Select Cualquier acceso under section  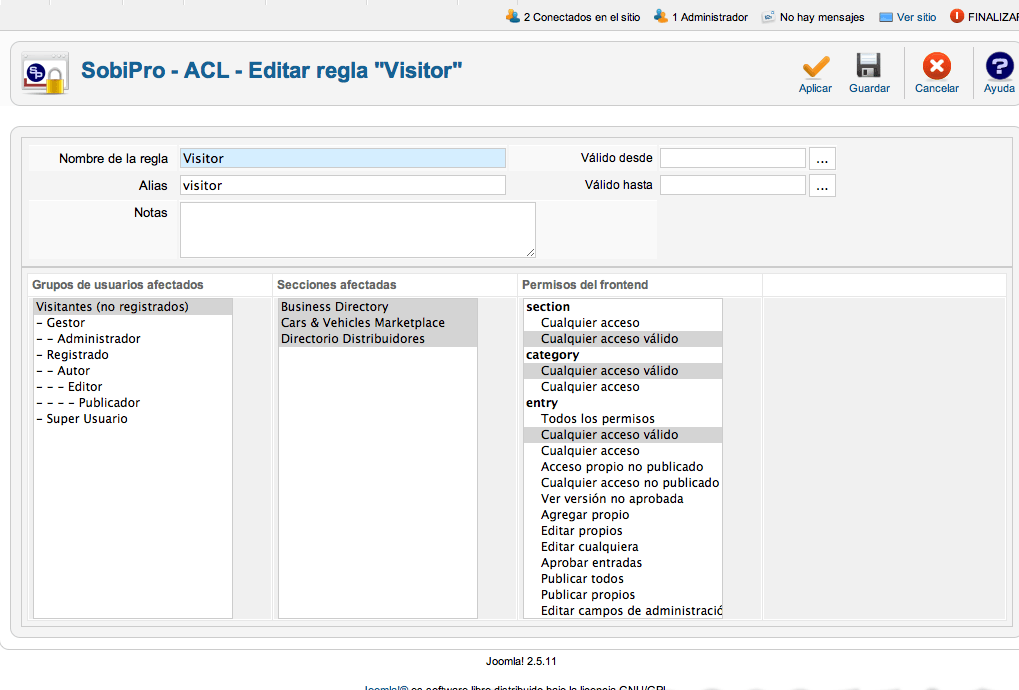623,323
